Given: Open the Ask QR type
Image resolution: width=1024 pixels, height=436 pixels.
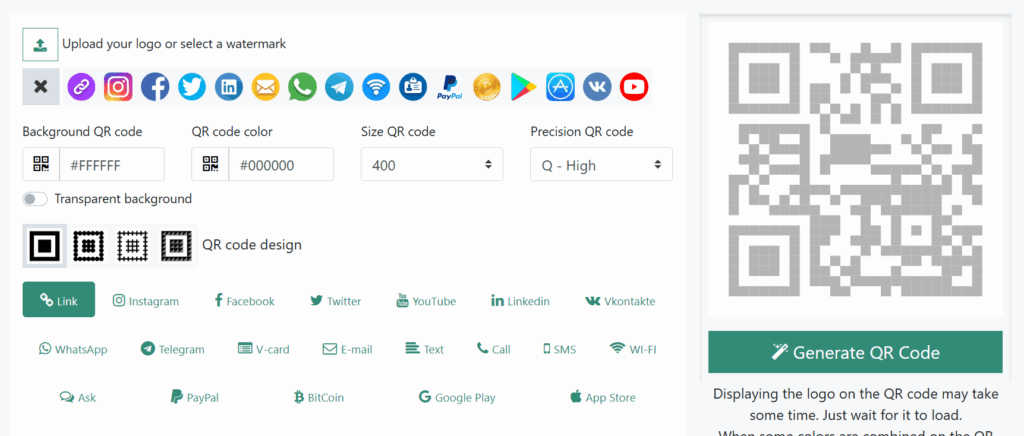Looking at the screenshot, I should pyautogui.click(x=78, y=397).
